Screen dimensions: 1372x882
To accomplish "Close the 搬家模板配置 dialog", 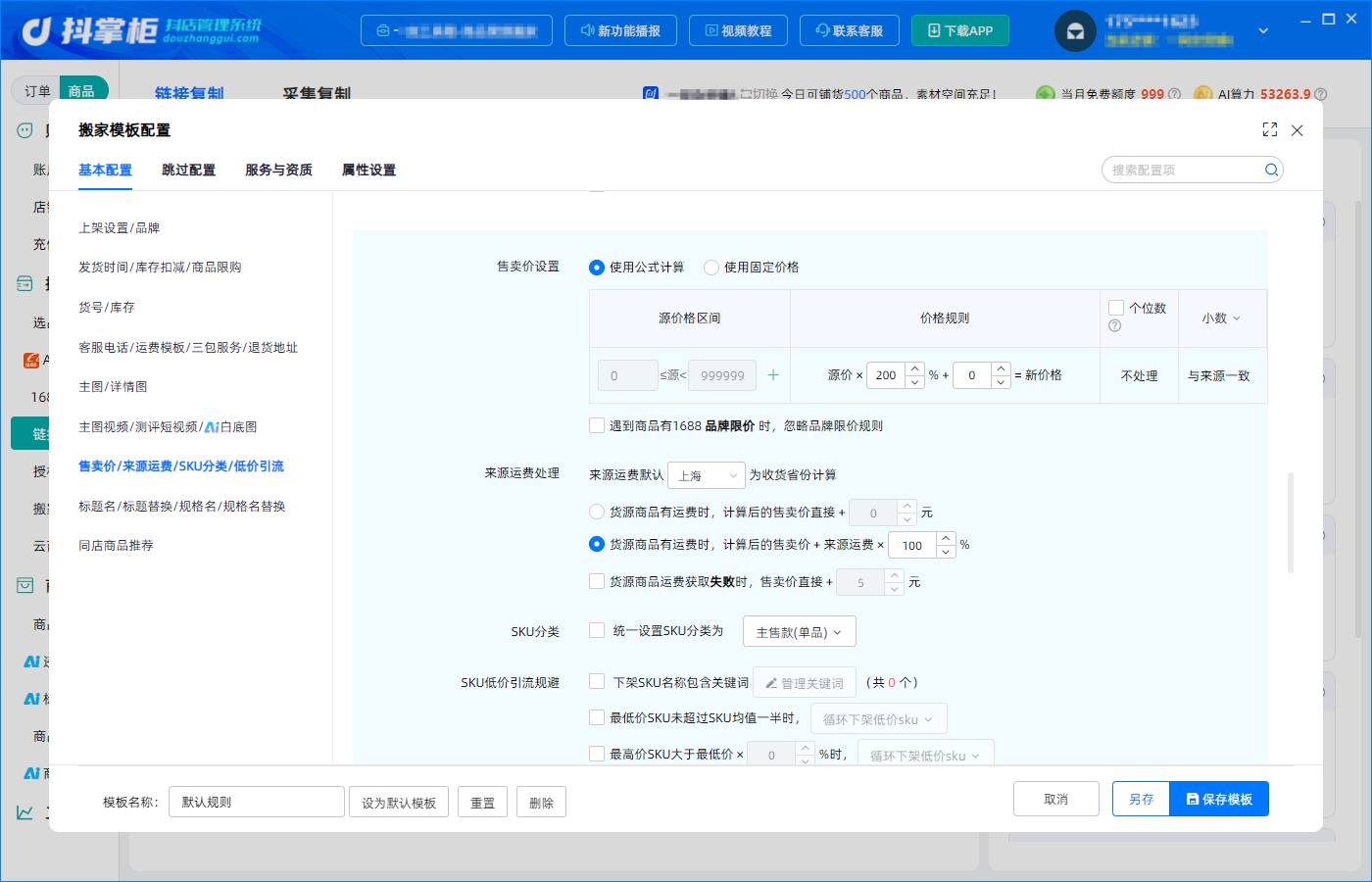I will tap(1297, 130).
